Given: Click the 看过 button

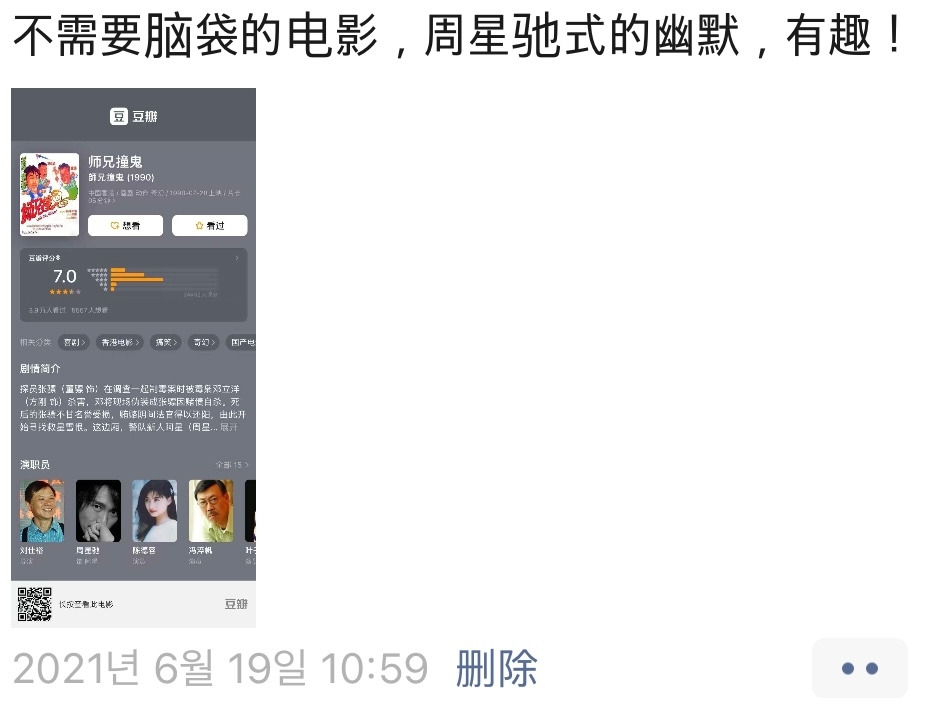Looking at the screenshot, I should point(210,225).
